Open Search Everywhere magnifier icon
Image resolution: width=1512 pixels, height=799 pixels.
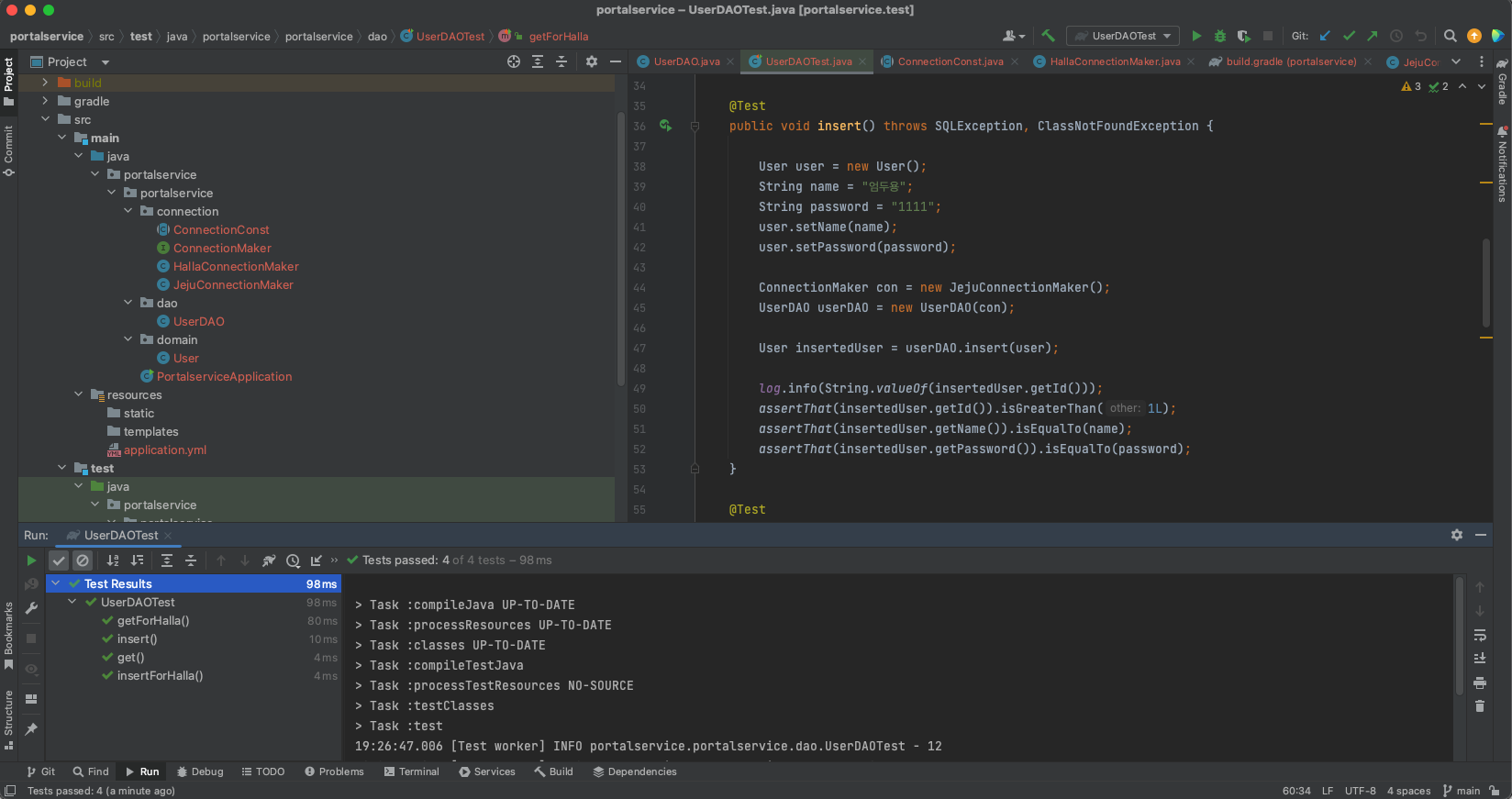coord(1450,36)
